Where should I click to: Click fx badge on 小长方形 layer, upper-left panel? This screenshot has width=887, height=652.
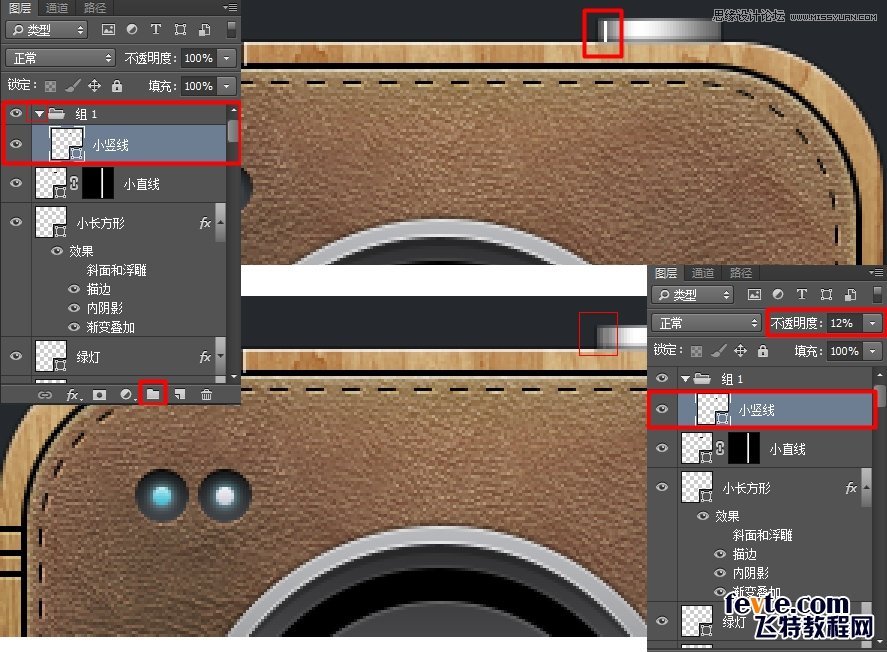(205, 223)
